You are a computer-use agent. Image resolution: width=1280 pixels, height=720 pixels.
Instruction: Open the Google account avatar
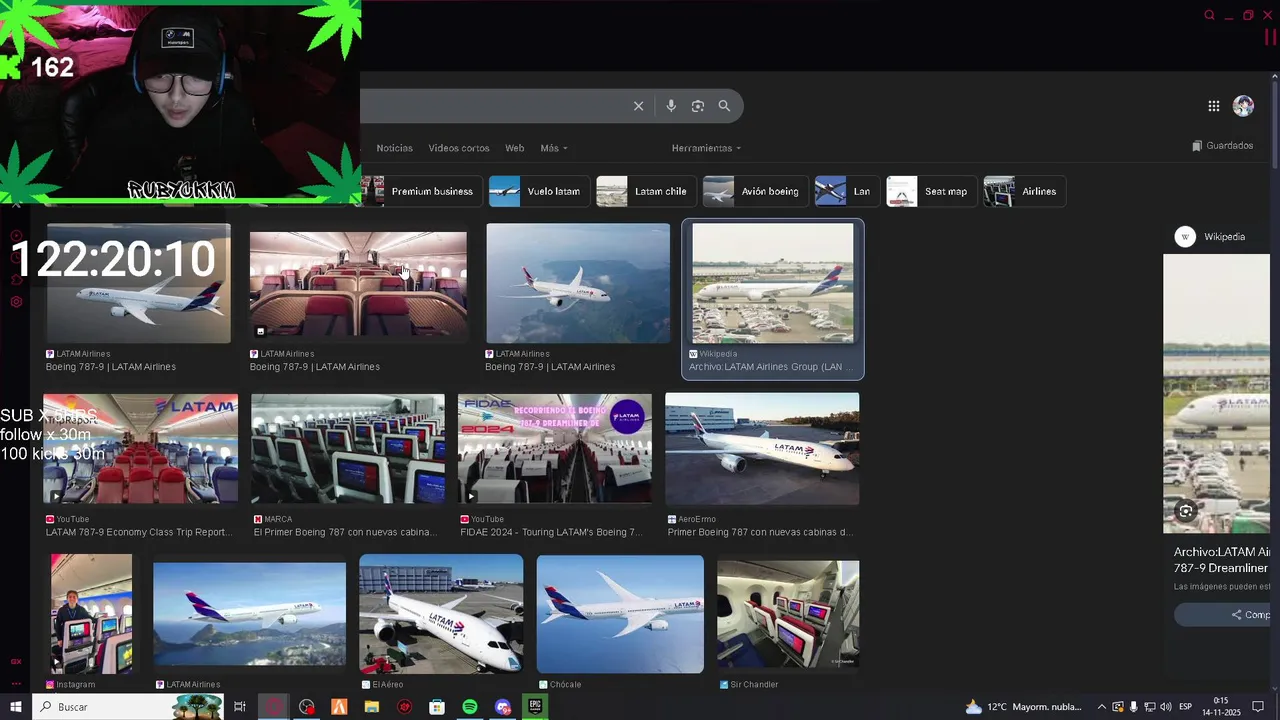pyautogui.click(x=1243, y=106)
